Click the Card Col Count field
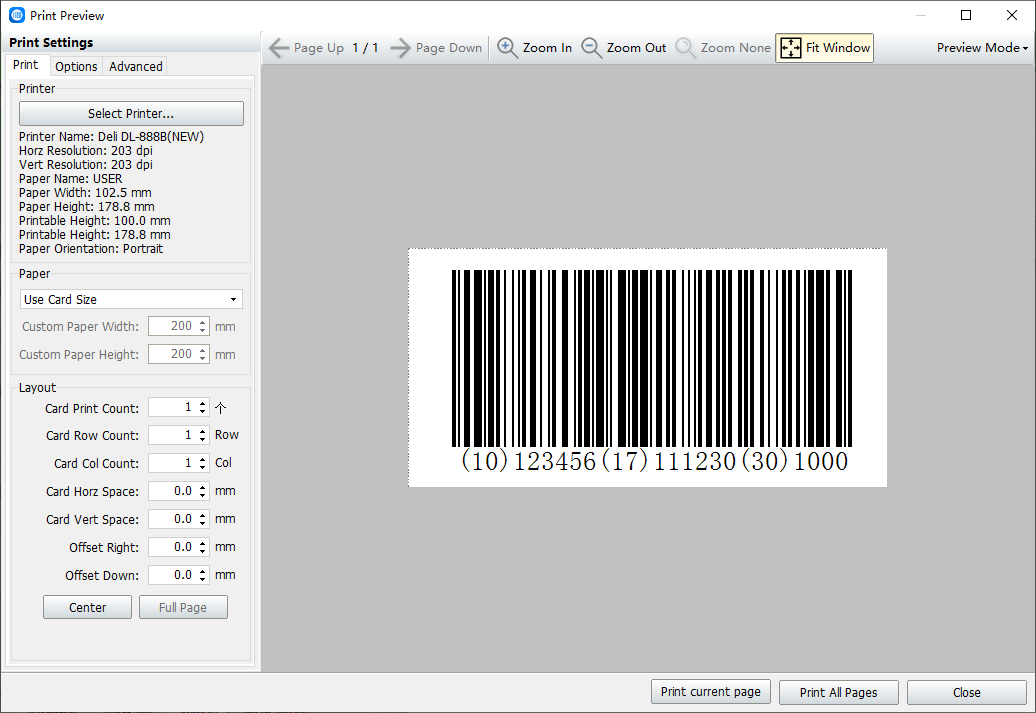Screen dimensions: 1036x713 pyautogui.click(x=172, y=463)
